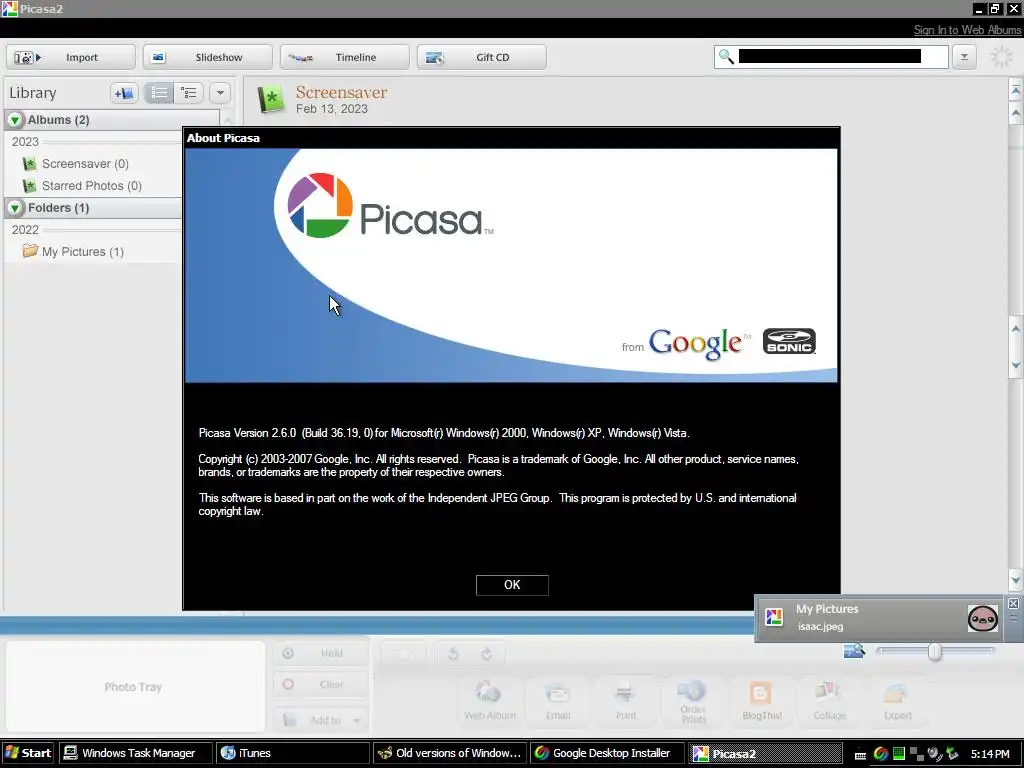
Task: Click the Collage icon
Action: click(829, 700)
